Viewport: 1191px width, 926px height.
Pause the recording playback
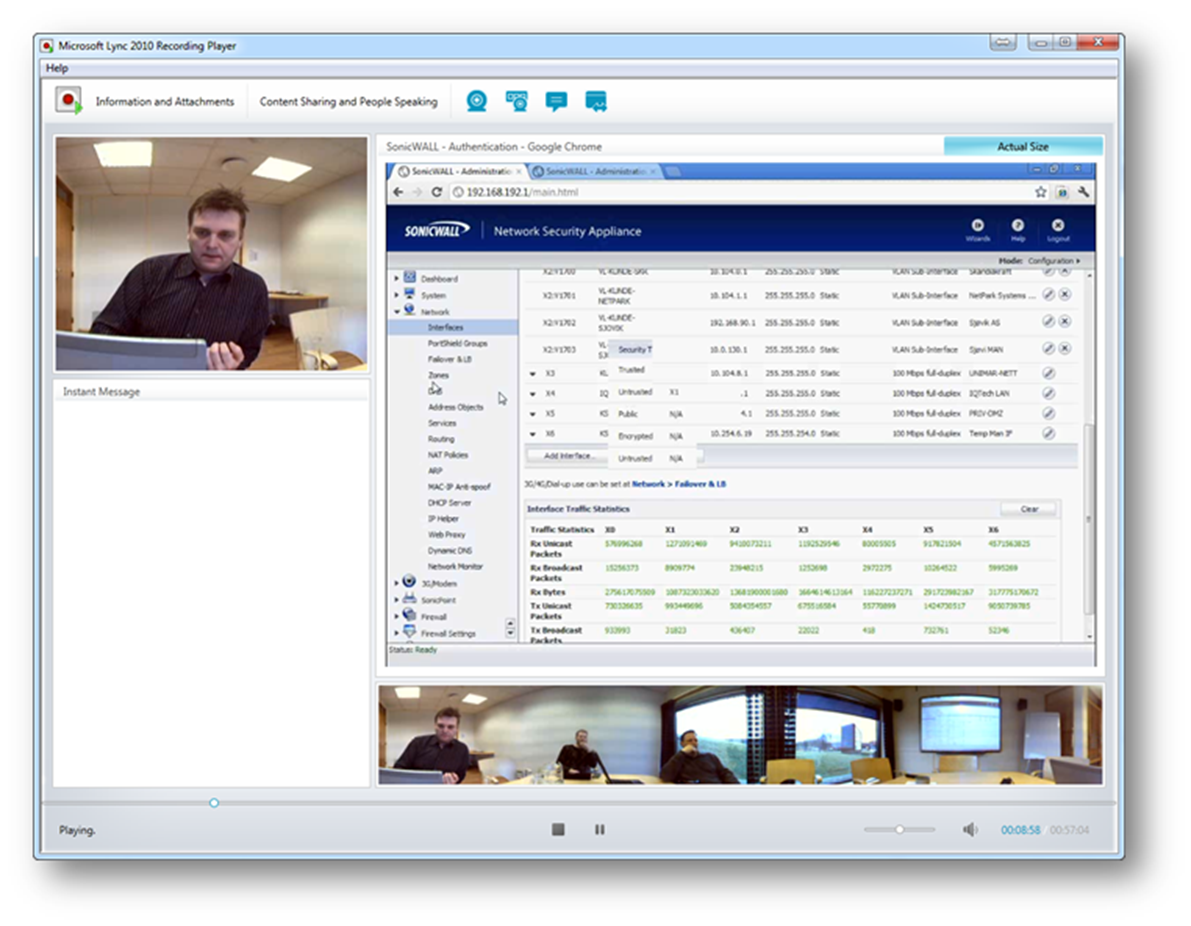[599, 830]
